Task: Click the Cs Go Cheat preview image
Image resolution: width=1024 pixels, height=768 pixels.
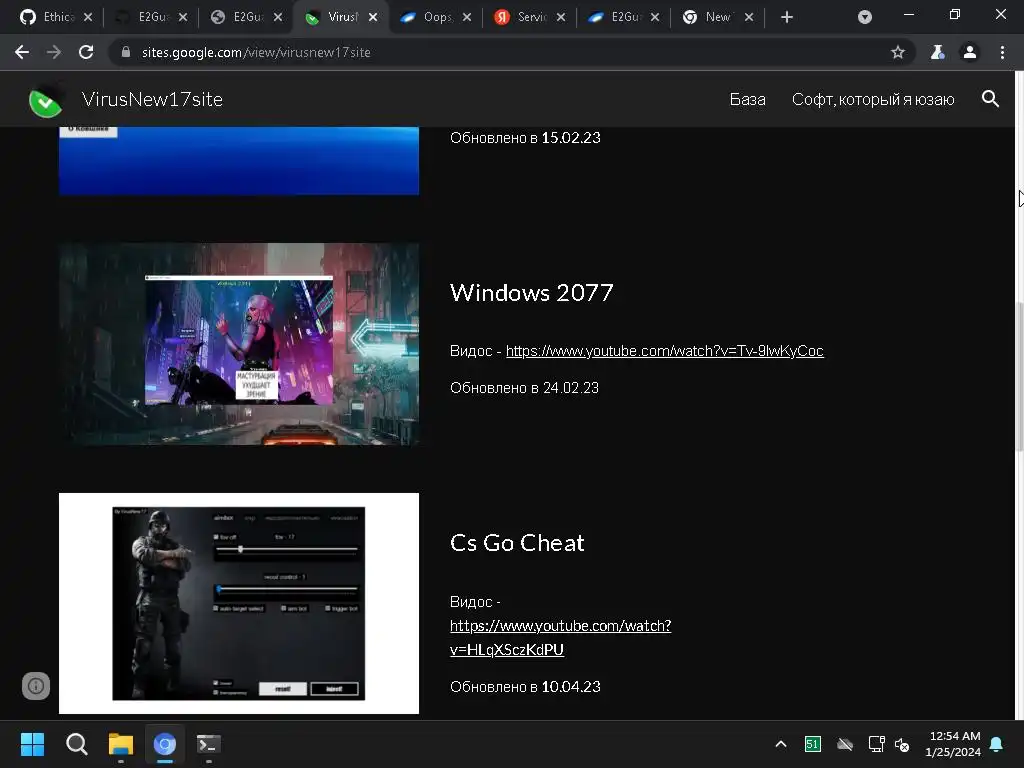Action: (x=238, y=603)
